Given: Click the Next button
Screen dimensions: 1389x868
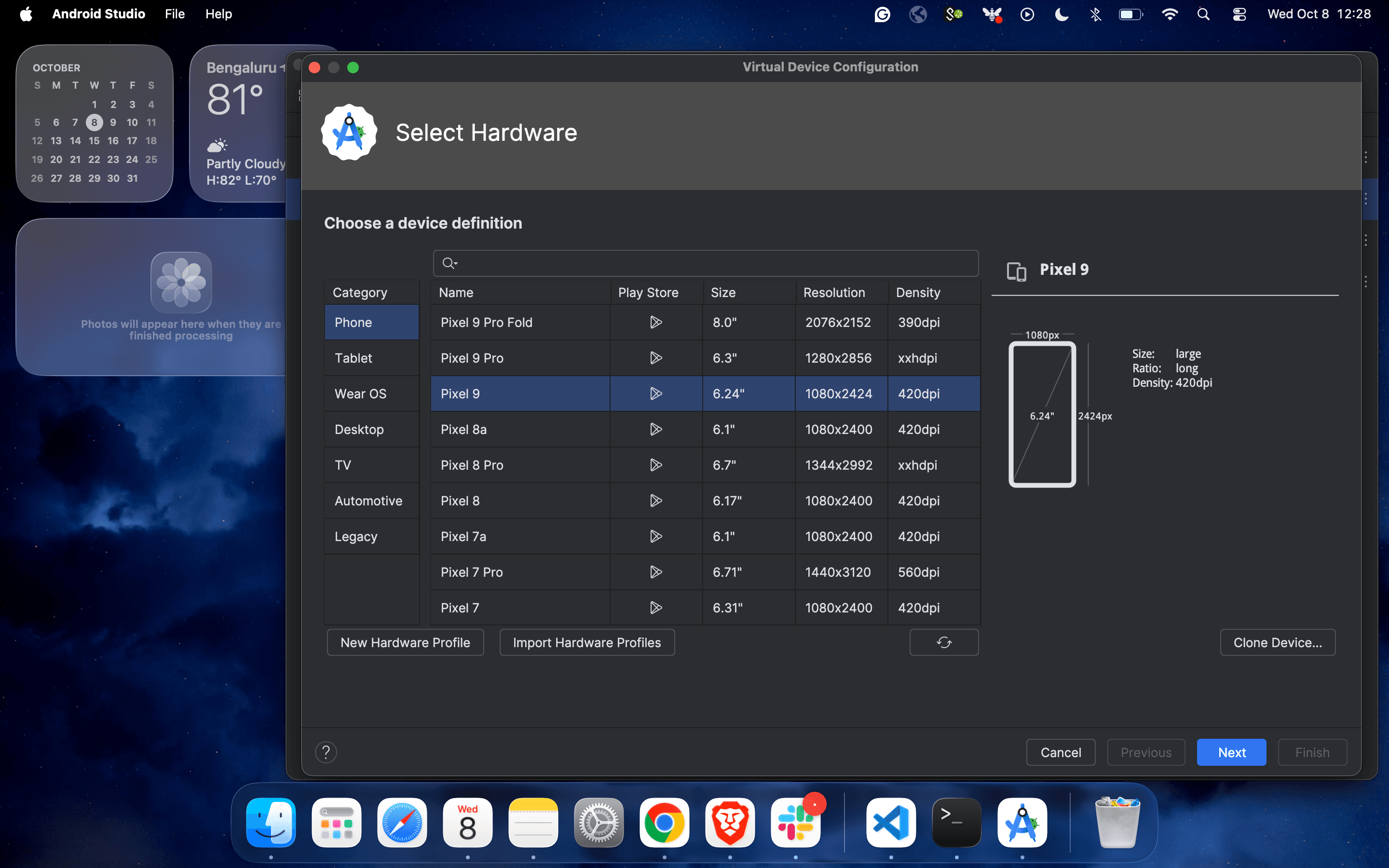Looking at the screenshot, I should coord(1231,752).
